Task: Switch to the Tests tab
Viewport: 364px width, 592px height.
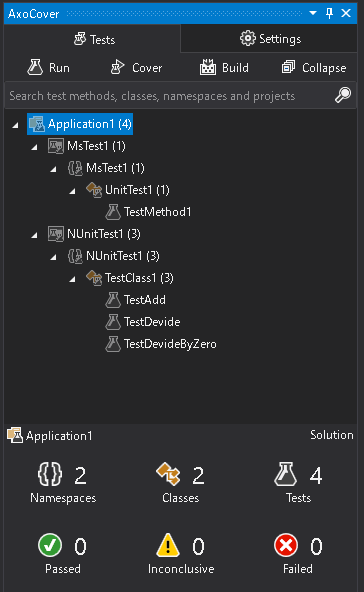Action: click(93, 39)
